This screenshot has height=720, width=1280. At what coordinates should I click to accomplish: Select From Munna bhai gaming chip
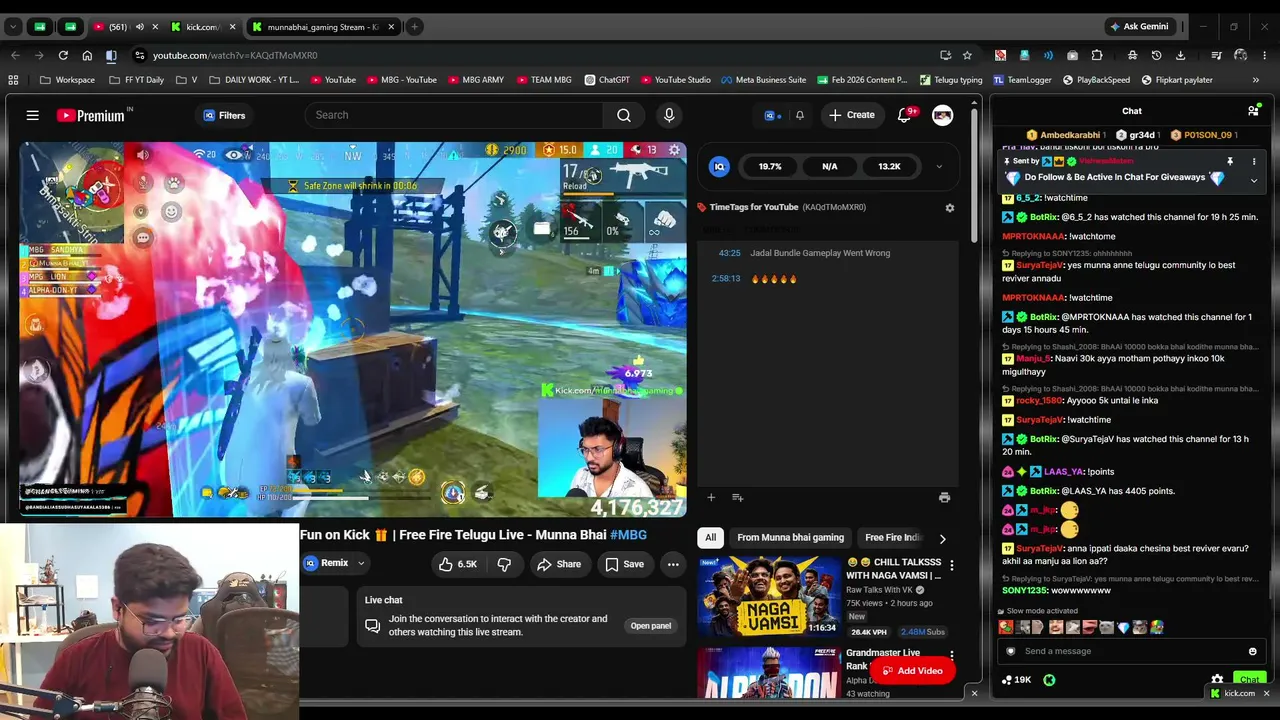[x=790, y=538]
